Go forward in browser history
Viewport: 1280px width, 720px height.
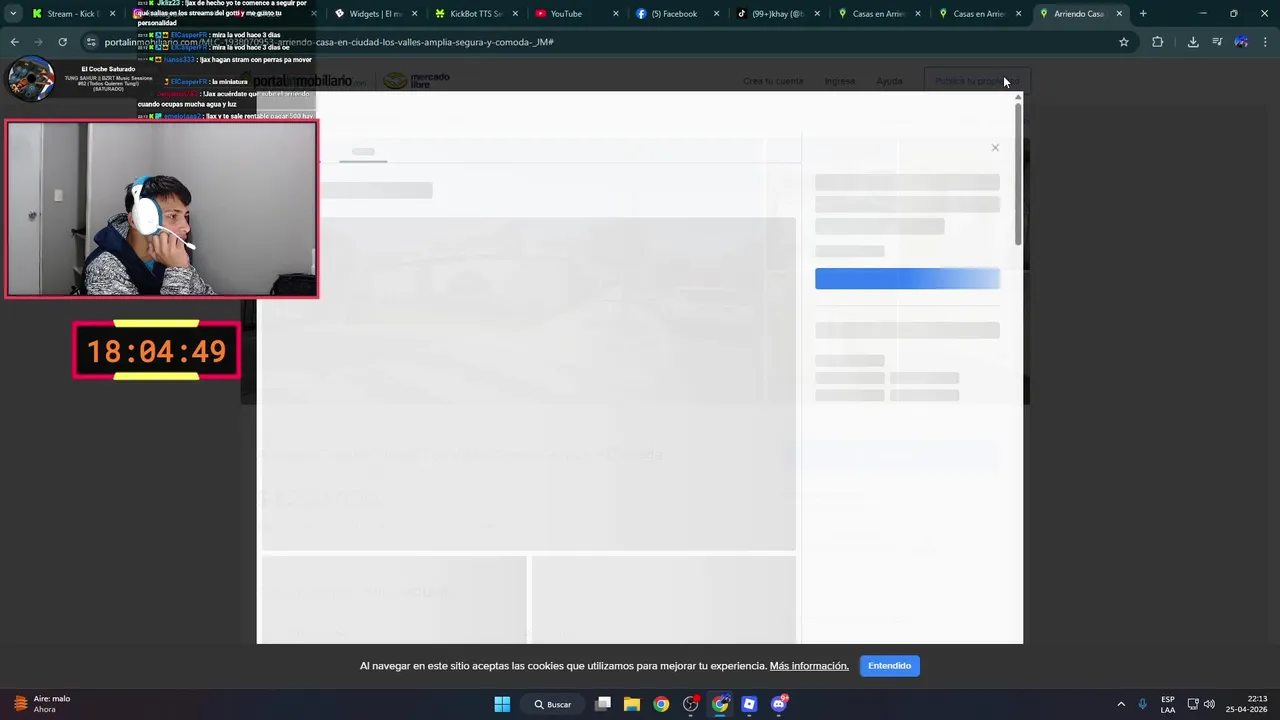[x=38, y=42]
